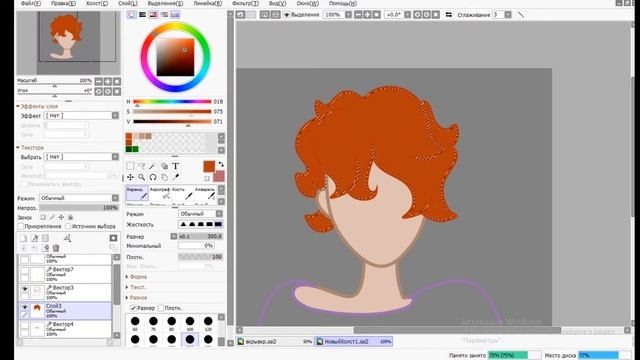Viewport: 640px width, 360px height.
Task: Zoom in in the navigator panel
Action: pos(108,81)
